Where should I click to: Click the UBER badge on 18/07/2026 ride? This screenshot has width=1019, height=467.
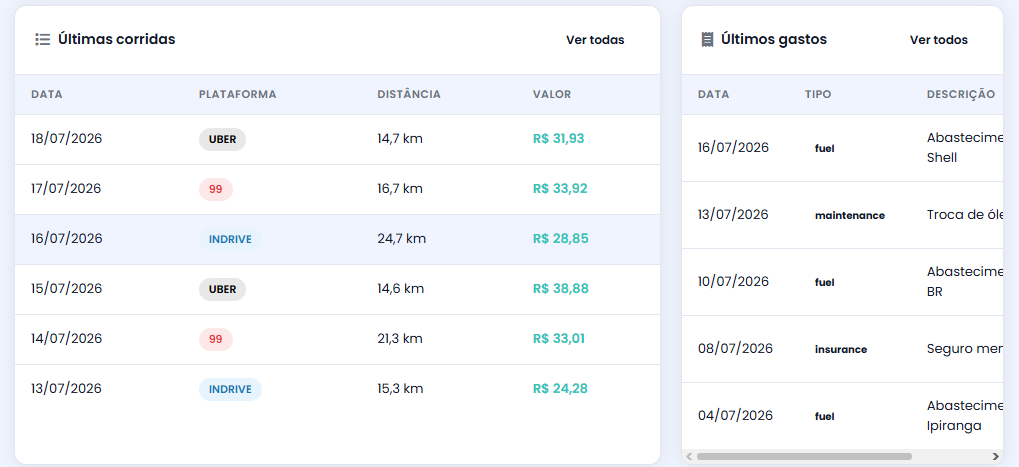[x=222, y=139]
